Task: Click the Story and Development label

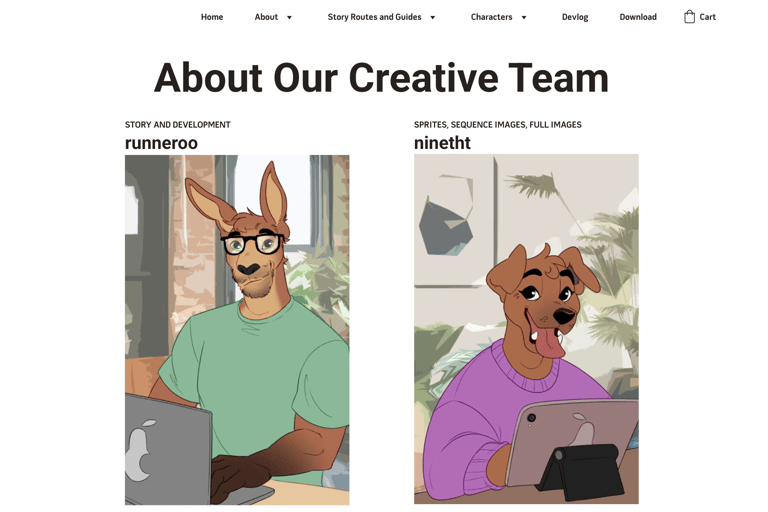Action: coord(177,125)
